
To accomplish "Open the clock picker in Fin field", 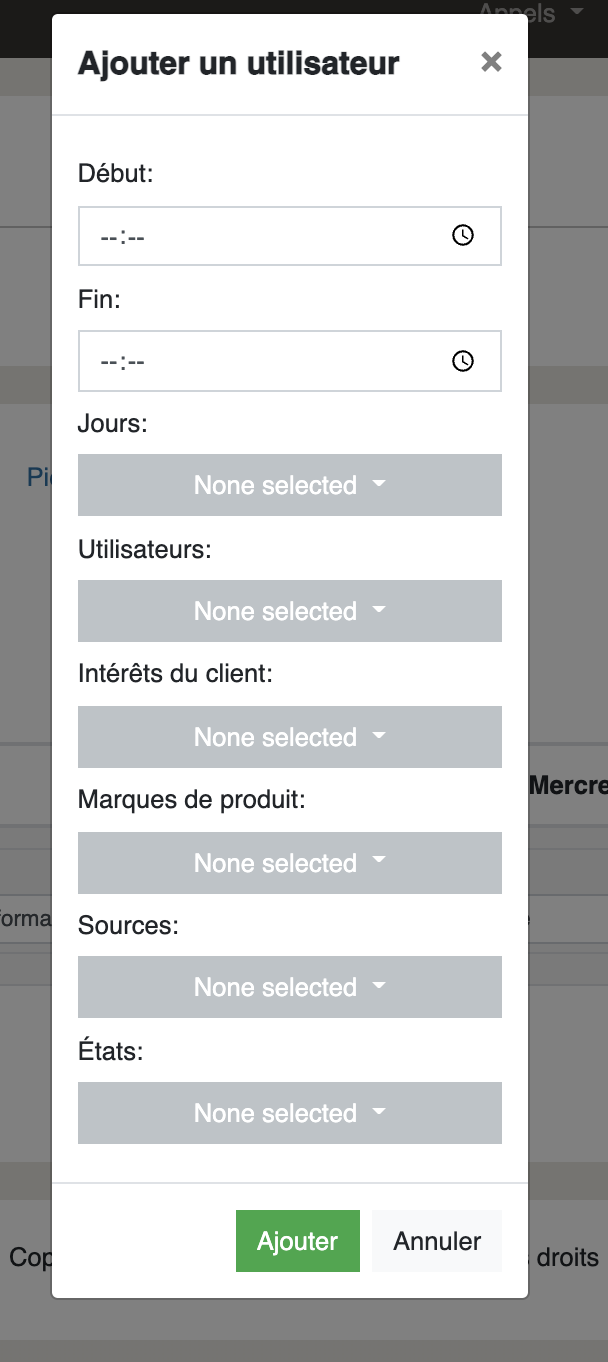I will pos(463,361).
